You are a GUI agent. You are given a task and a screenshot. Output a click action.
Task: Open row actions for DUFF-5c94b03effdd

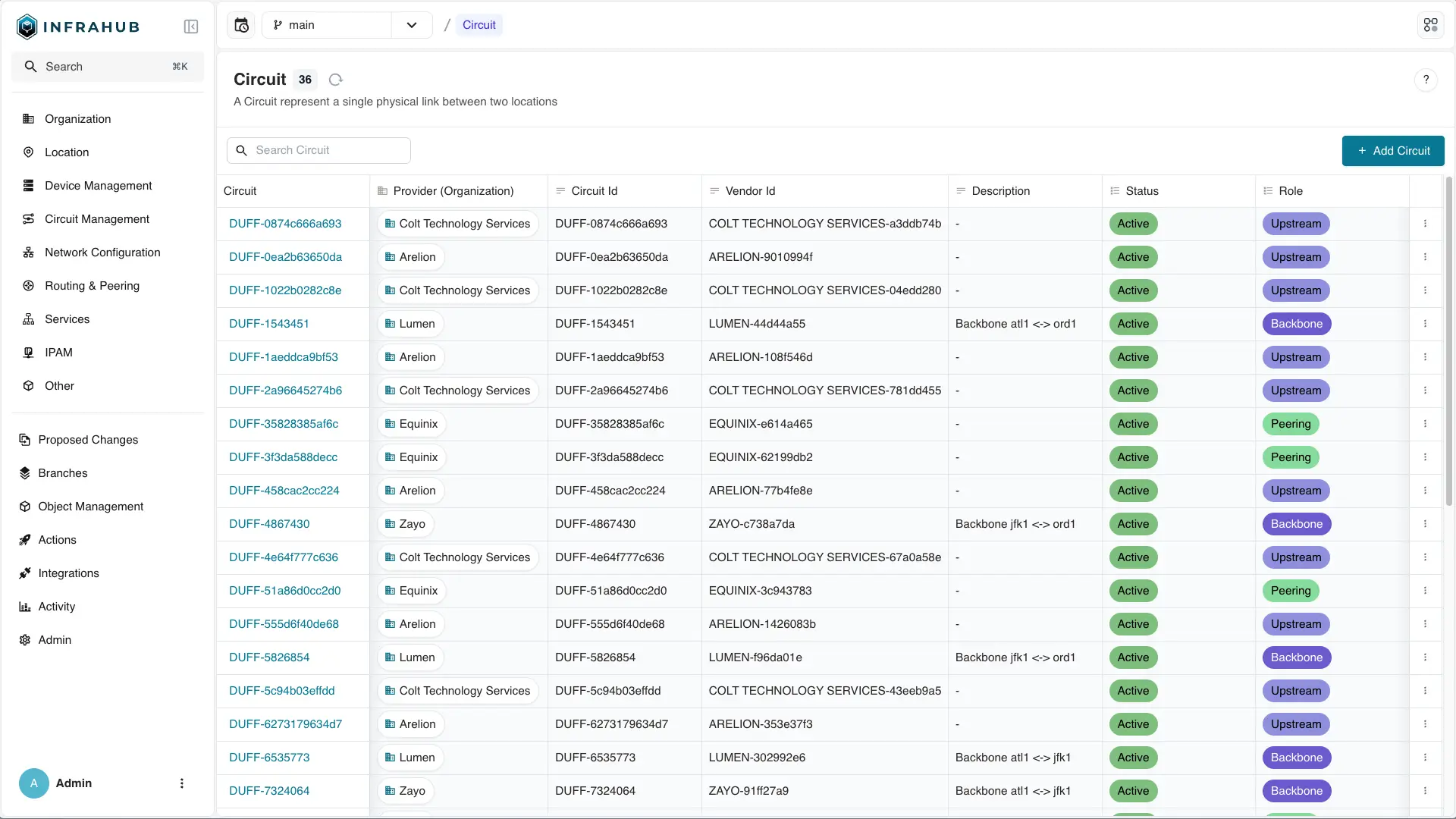click(1425, 691)
